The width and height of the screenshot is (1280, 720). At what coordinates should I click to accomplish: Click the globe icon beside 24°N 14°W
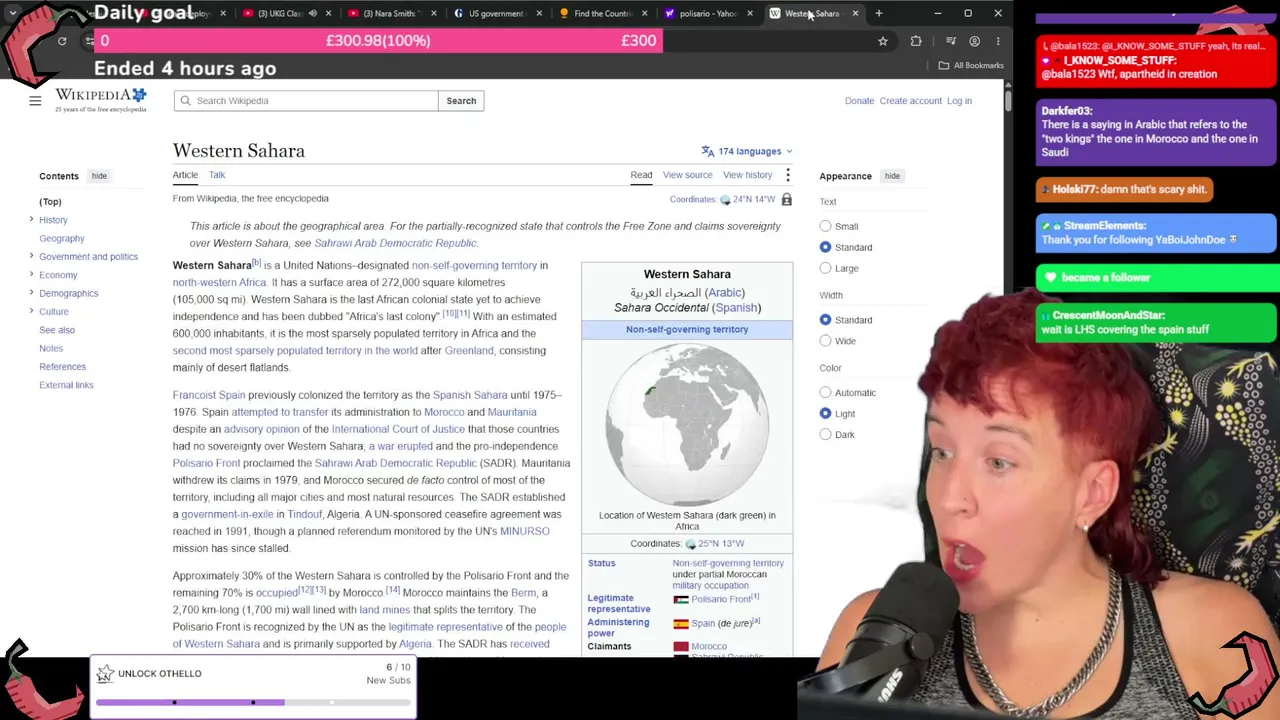[726, 200]
